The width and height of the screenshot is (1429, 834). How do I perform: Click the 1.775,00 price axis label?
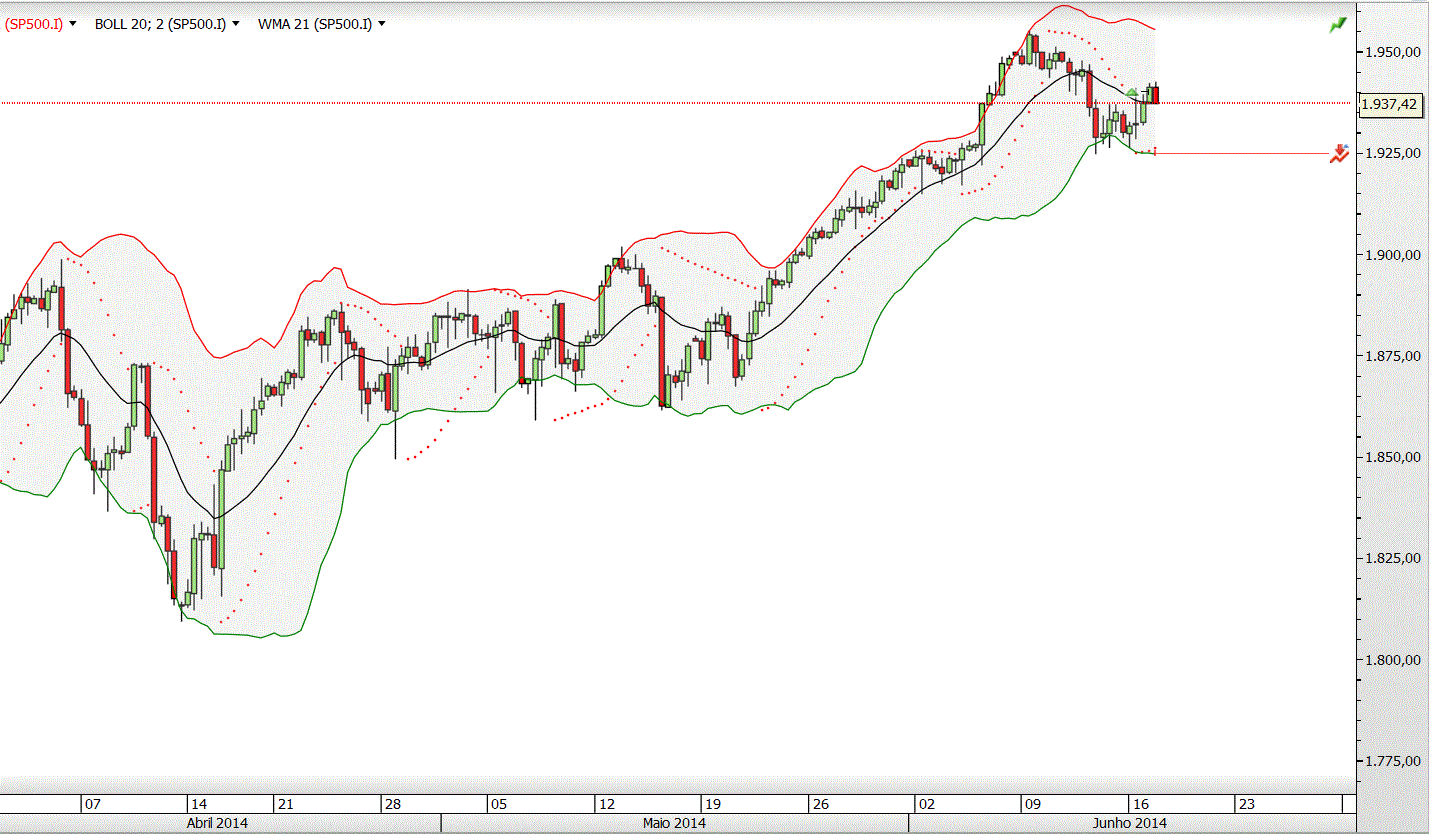[1393, 761]
